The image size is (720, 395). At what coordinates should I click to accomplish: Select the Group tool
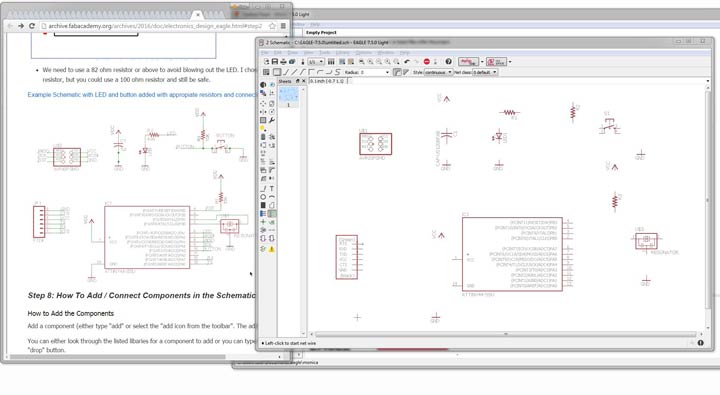(x=263, y=120)
